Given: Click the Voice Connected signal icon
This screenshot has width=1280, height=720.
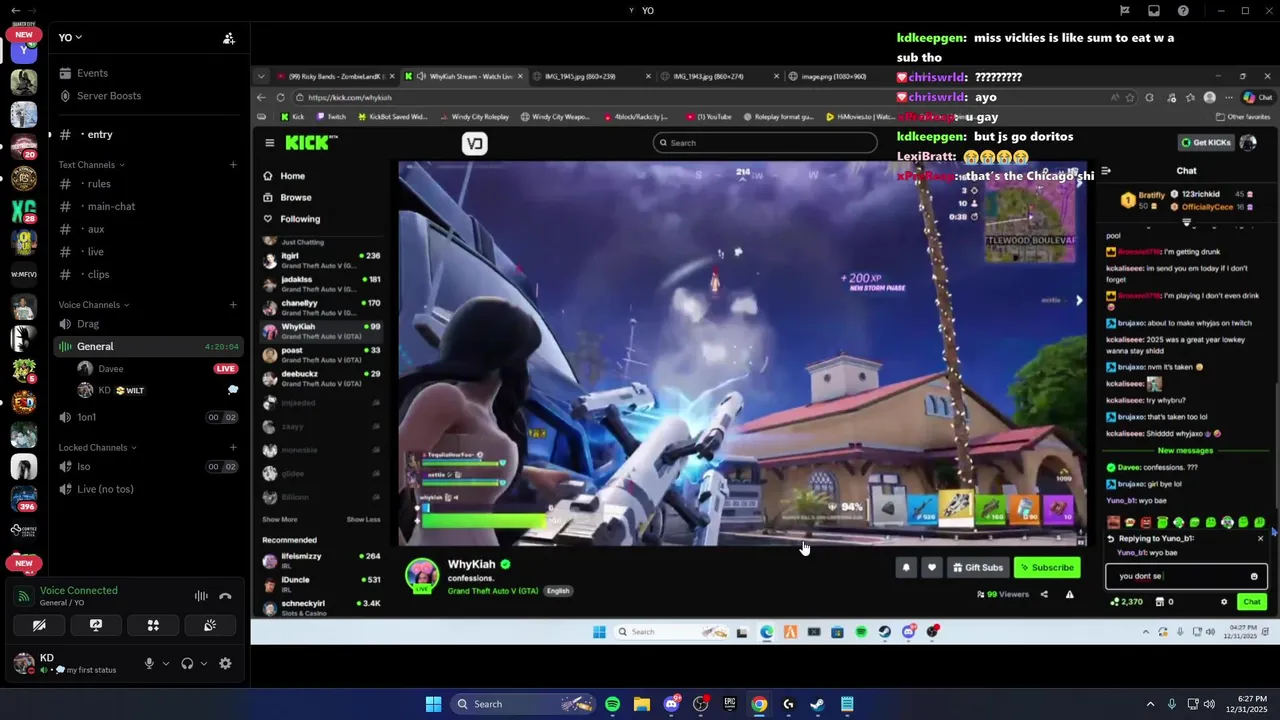Looking at the screenshot, I should point(24,596).
